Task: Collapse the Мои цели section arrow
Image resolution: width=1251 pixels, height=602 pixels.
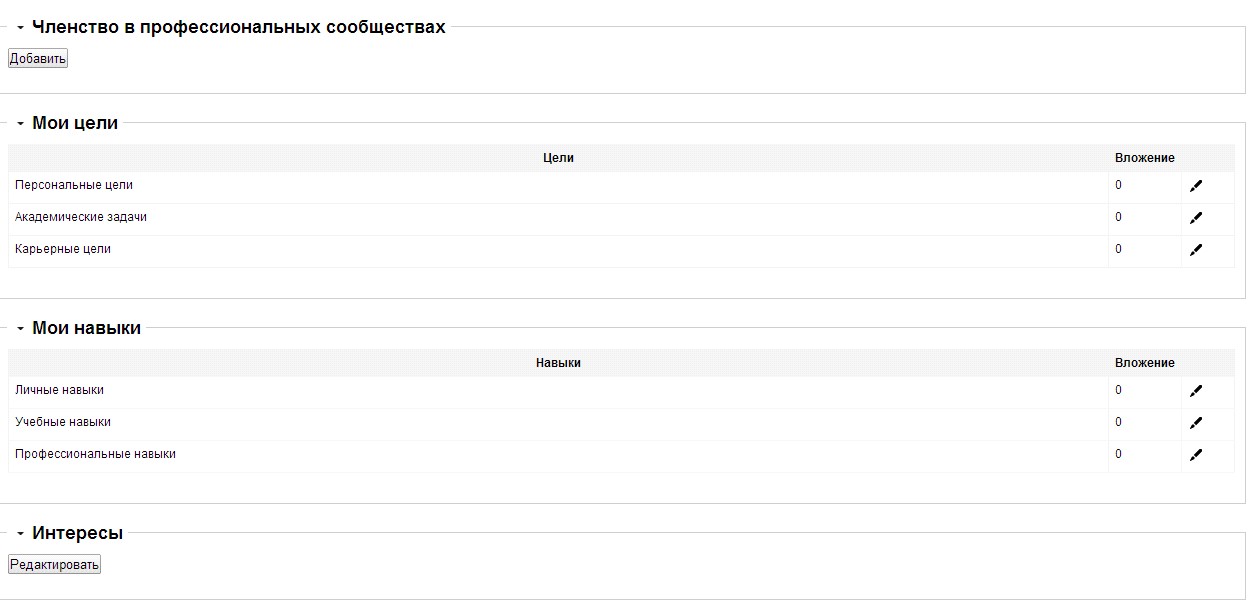Action: point(20,124)
